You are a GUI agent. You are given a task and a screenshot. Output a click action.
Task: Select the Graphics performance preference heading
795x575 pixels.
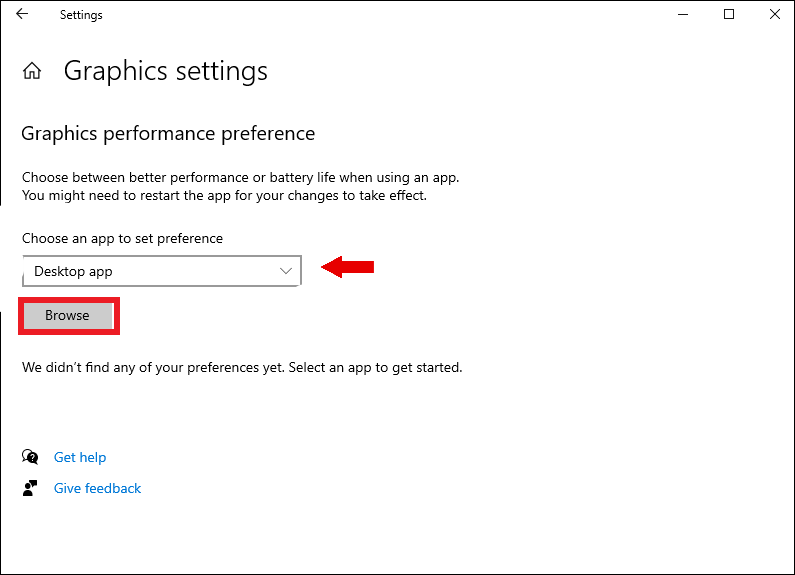168,134
